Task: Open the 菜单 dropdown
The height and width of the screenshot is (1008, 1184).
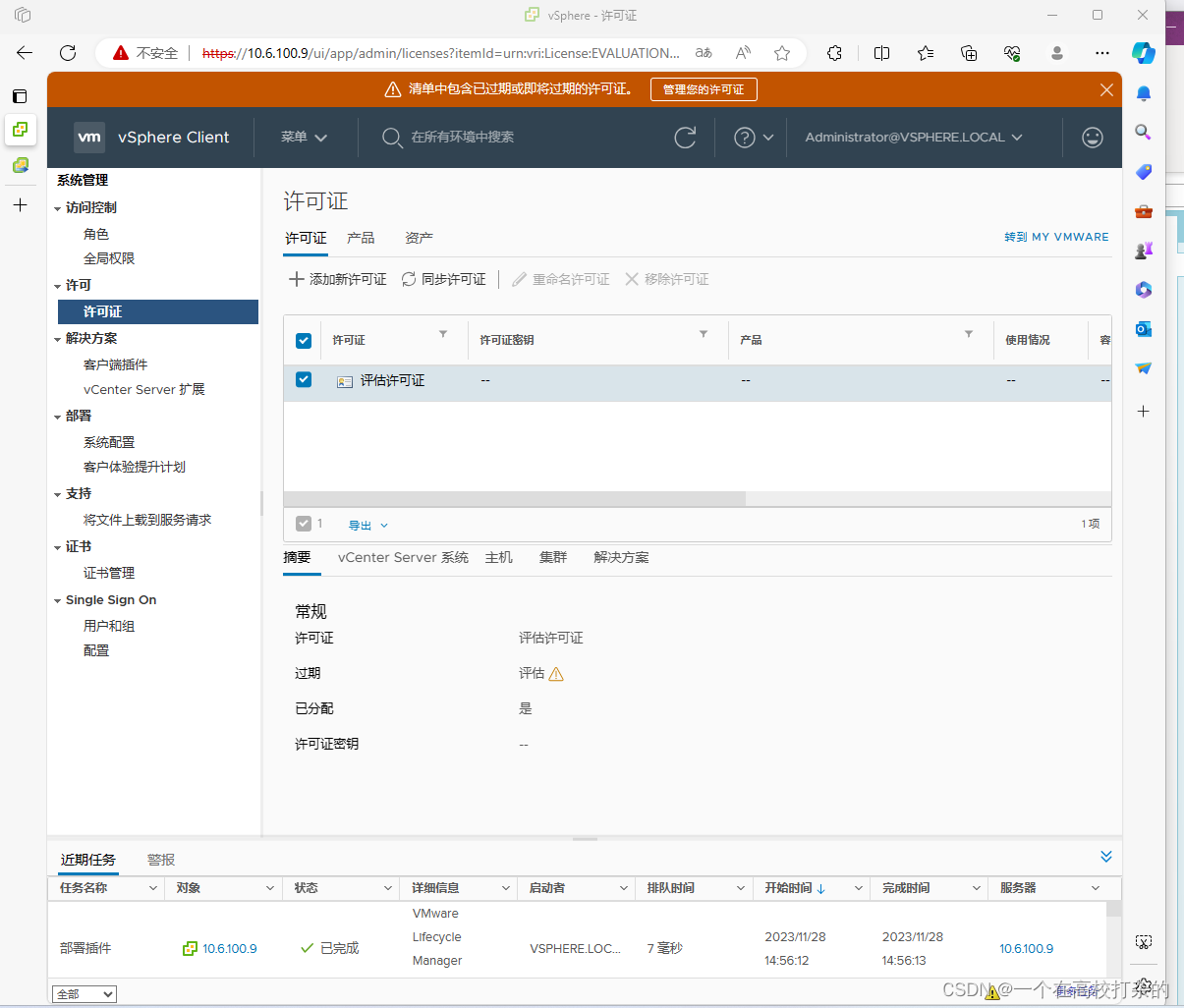Action: click(x=304, y=138)
